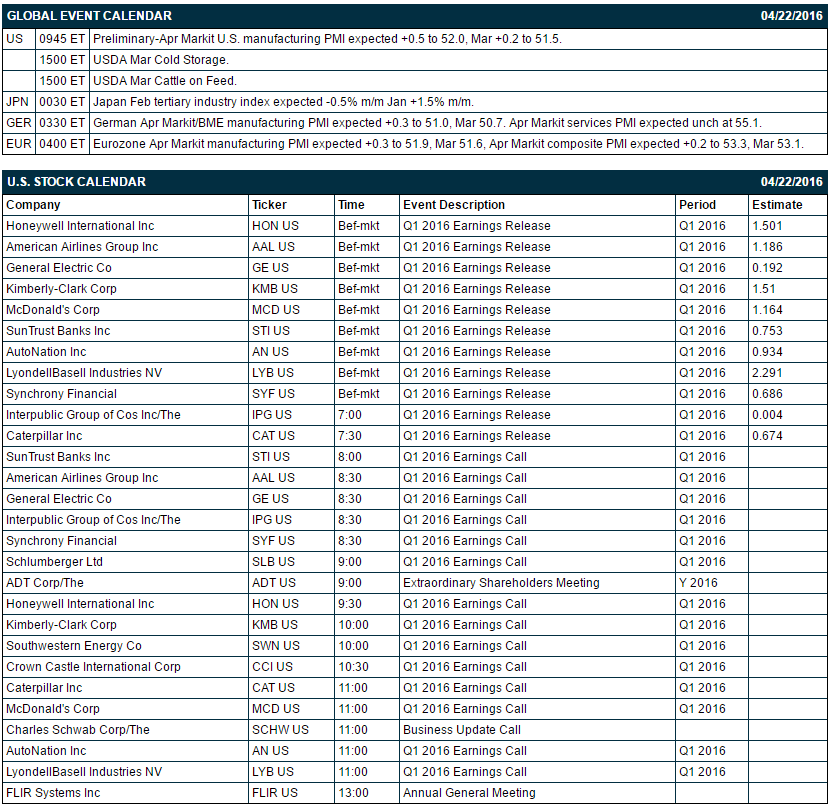Click the JPN region cell
Image resolution: width=831 pixels, height=809 pixels.
(17, 102)
